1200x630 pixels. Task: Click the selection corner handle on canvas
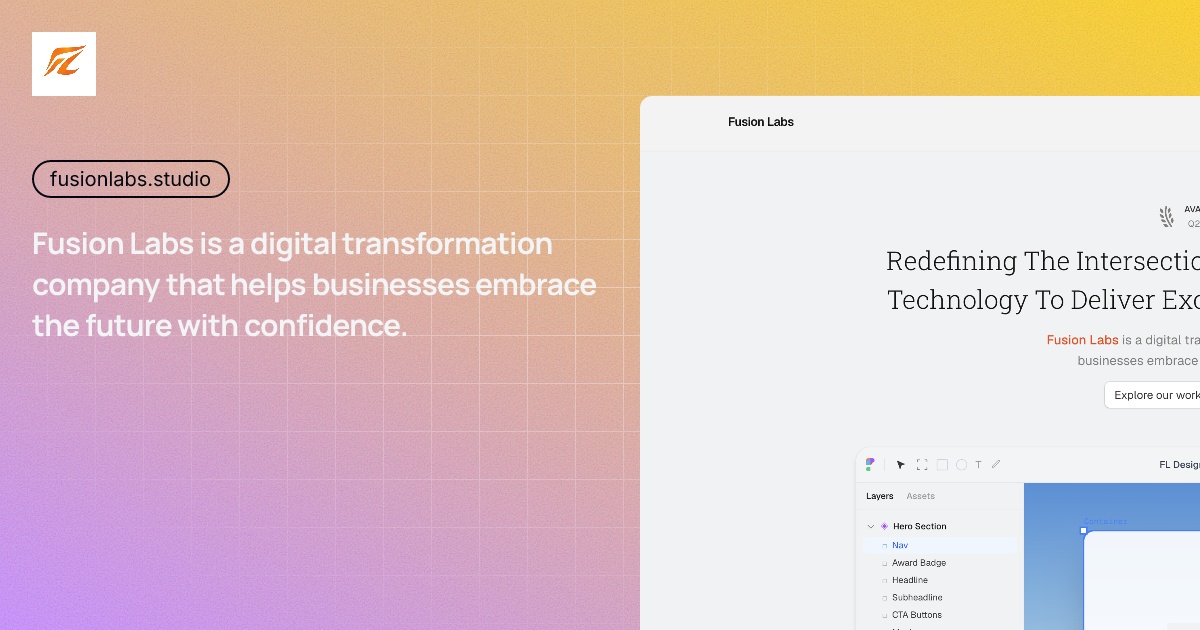1084,530
